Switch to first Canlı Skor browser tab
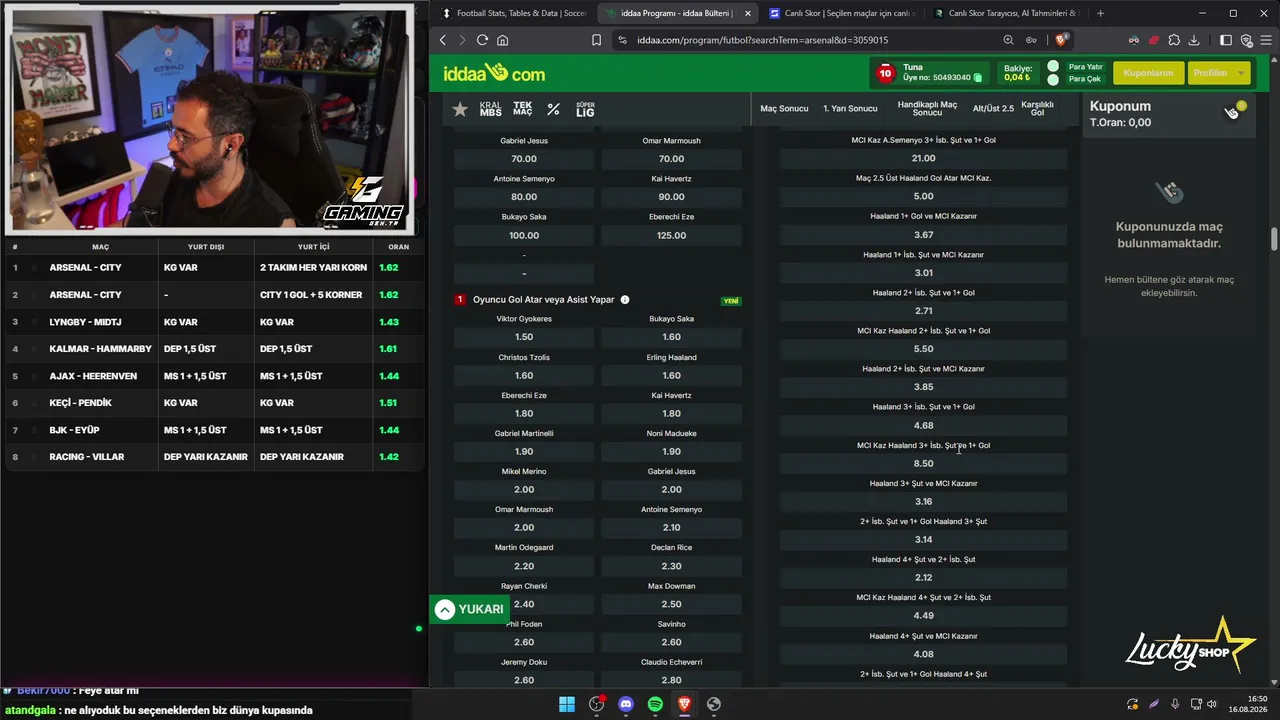The height and width of the screenshot is (720, 1280). pyautogui.click(x=841, y=13)
